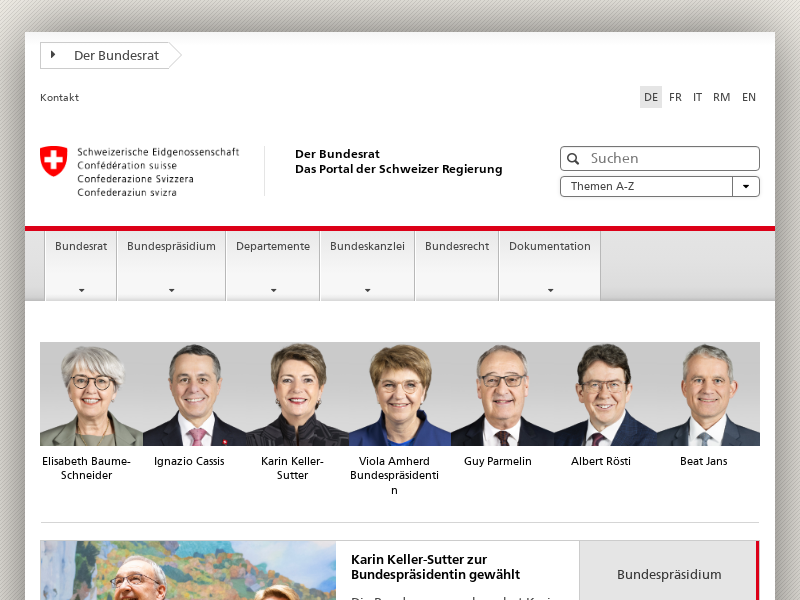Viewport: 800px width, 600px height.
Task: Open Beat Jans's portrait
Action: (709, 394)
